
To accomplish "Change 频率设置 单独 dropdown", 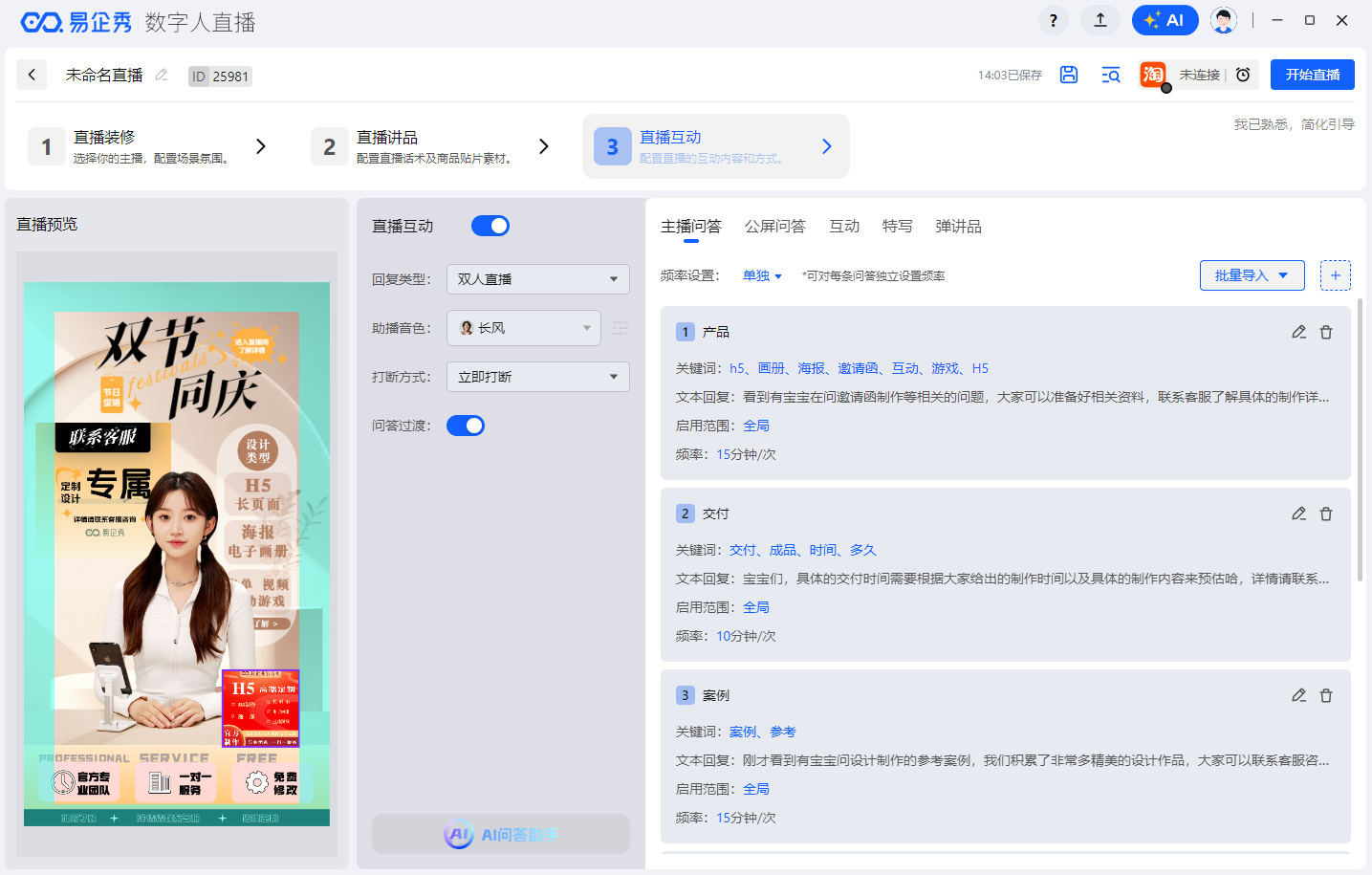I will pyautogui.click(x=762, y=276).
